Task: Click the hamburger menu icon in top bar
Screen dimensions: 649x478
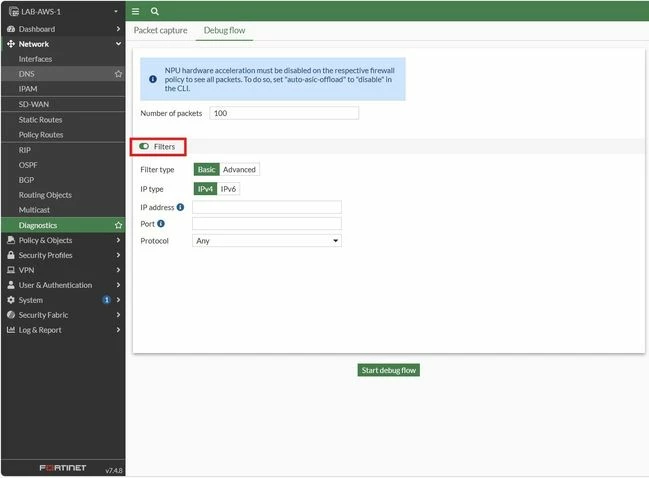Action: pos(135,12)
